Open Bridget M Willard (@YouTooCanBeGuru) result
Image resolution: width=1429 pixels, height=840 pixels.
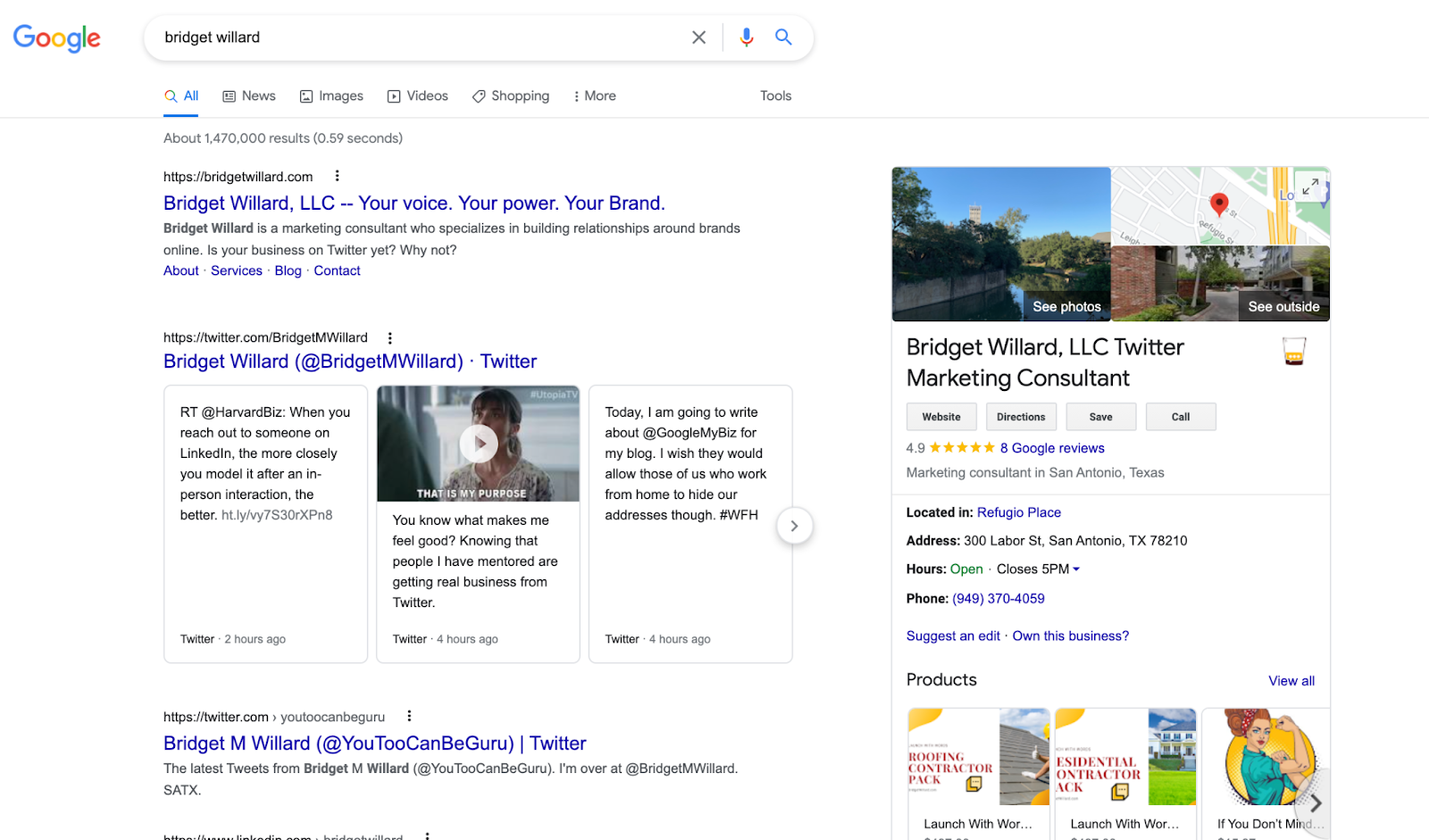[375, 744]
